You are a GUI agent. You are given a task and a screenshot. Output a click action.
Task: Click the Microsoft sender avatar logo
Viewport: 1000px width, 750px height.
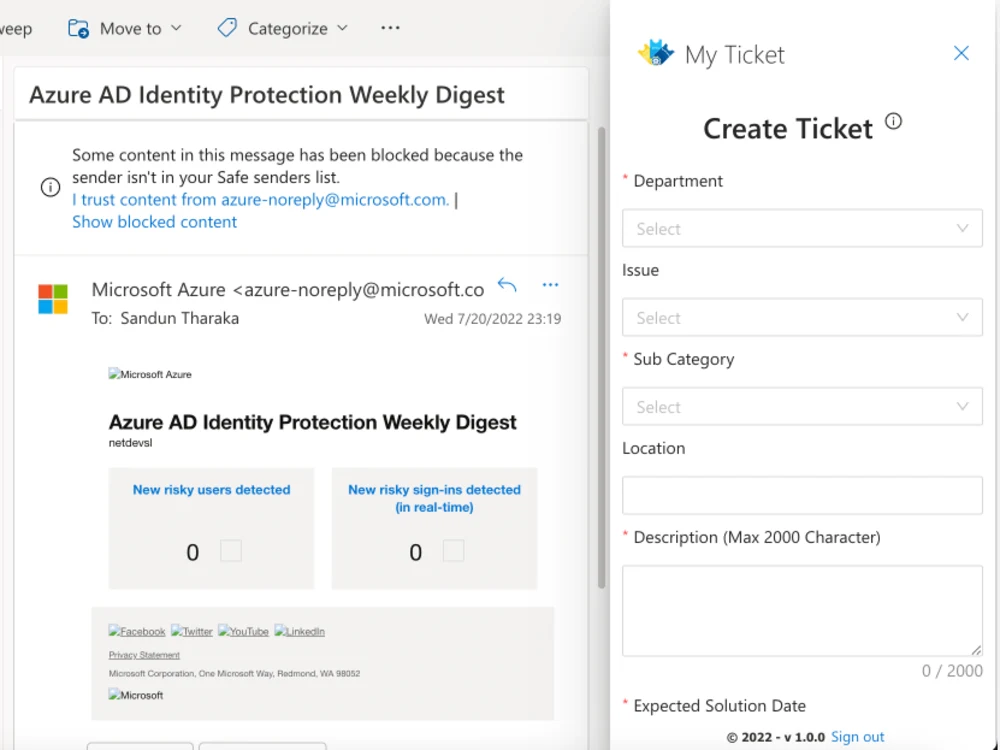click(x=53, y=299)
